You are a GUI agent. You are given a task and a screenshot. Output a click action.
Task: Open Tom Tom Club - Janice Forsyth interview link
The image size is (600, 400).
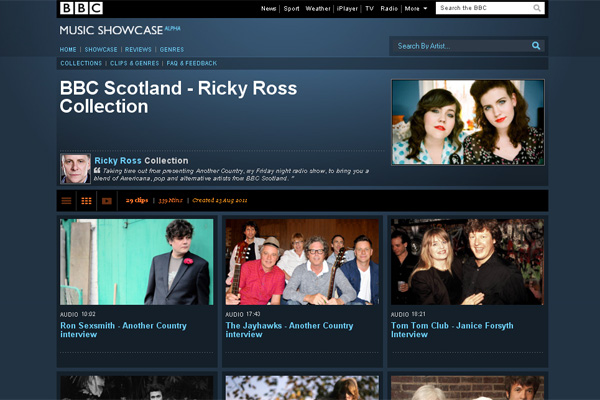click(x=452, y=330)
